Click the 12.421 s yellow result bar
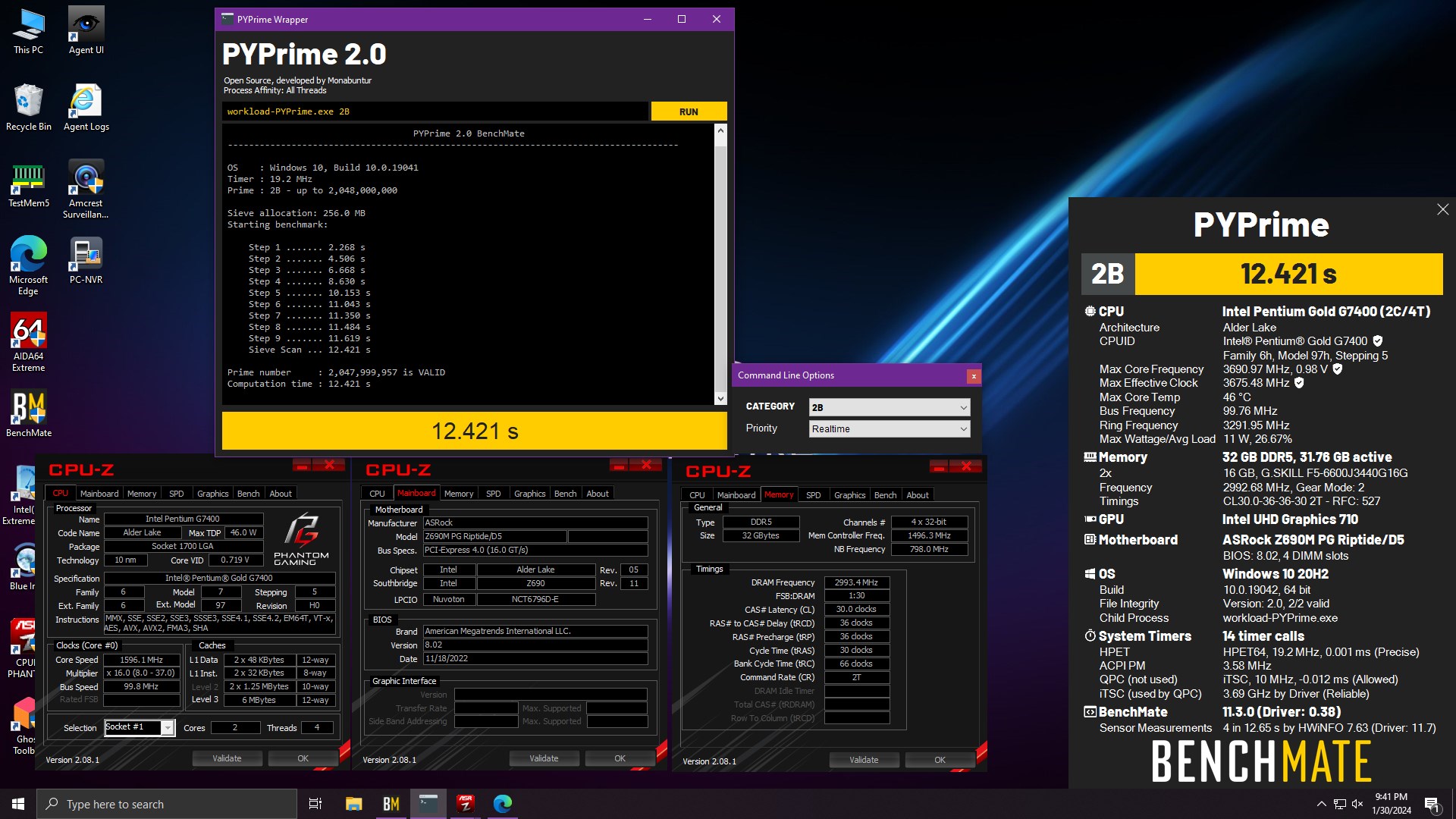The image size is (1456, 819). (x=475, y=431)
